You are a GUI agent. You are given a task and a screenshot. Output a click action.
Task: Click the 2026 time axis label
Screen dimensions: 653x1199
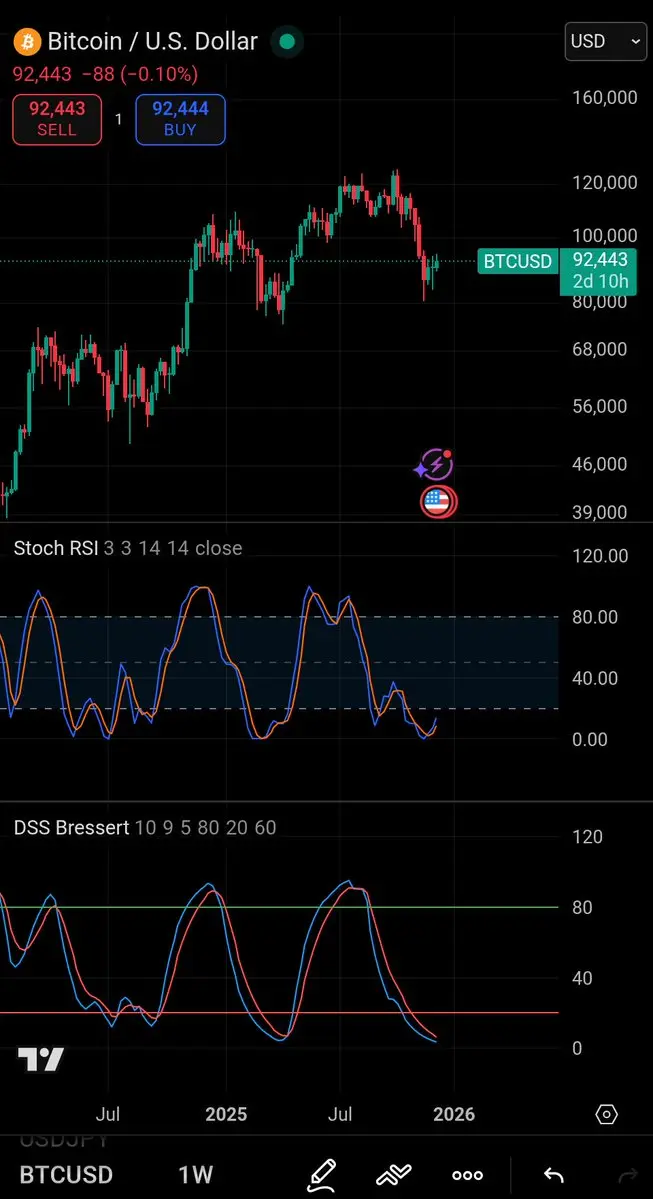[x=453, y=1113]
